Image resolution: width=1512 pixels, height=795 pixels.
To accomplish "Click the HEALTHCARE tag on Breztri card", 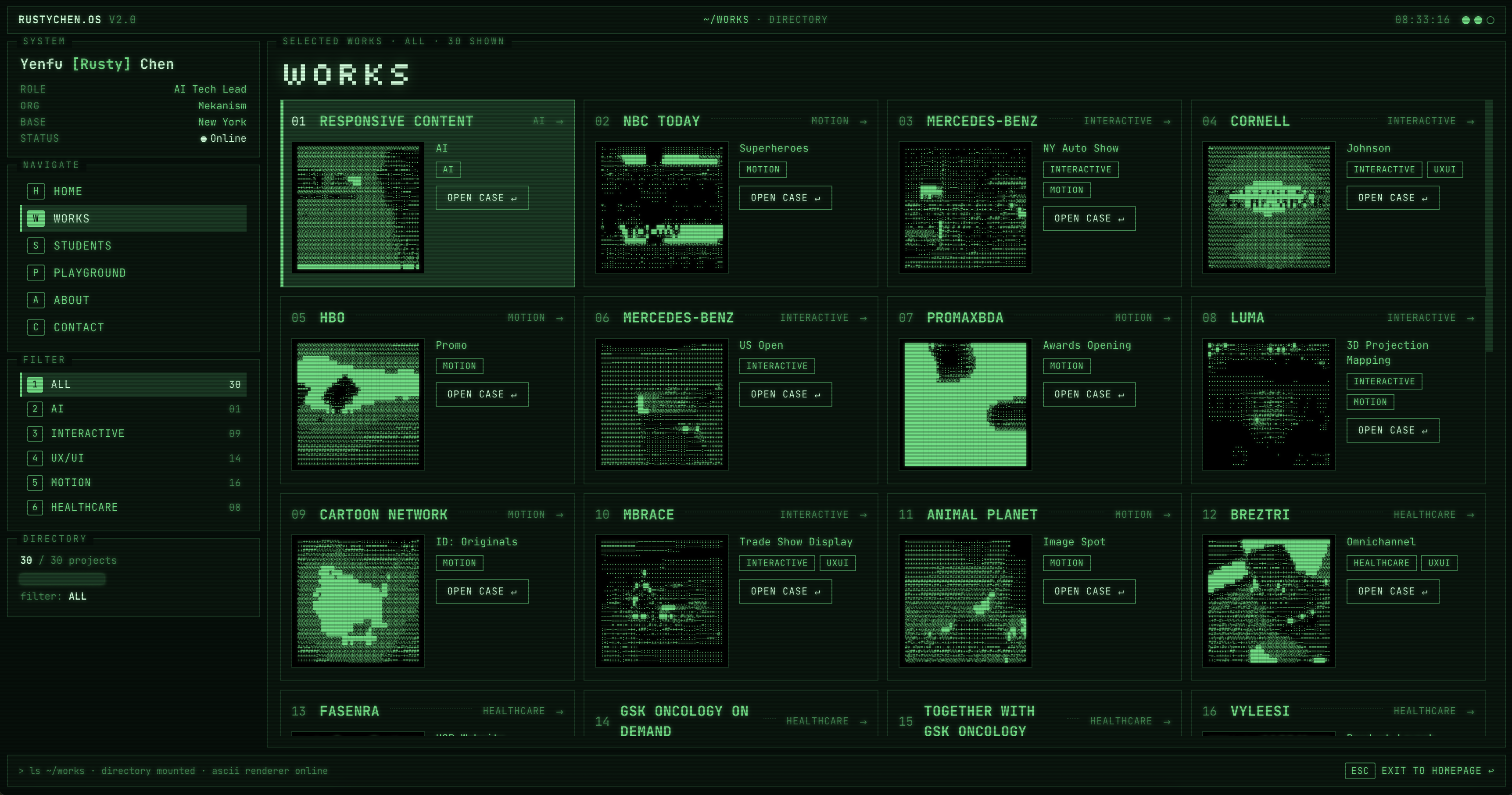I will pyautogui.click(x=1381, y=563).
